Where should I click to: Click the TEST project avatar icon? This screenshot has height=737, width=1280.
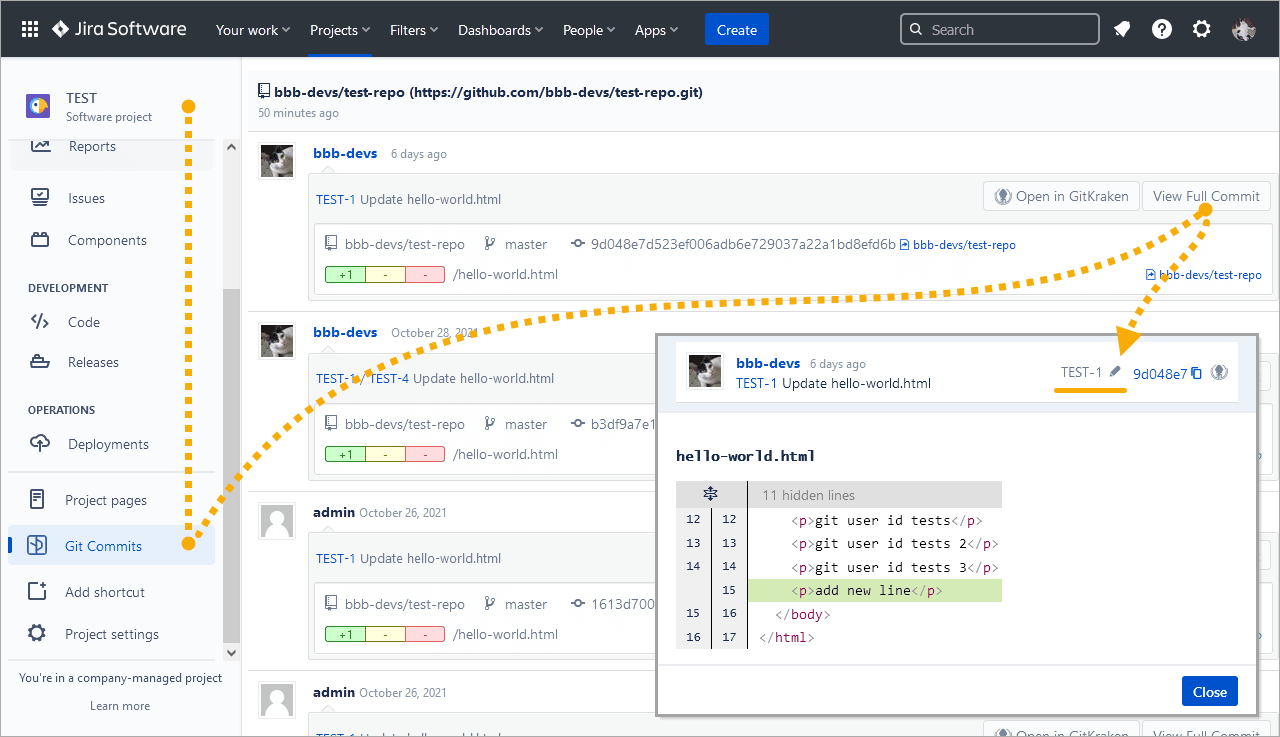tap(38, 106)
